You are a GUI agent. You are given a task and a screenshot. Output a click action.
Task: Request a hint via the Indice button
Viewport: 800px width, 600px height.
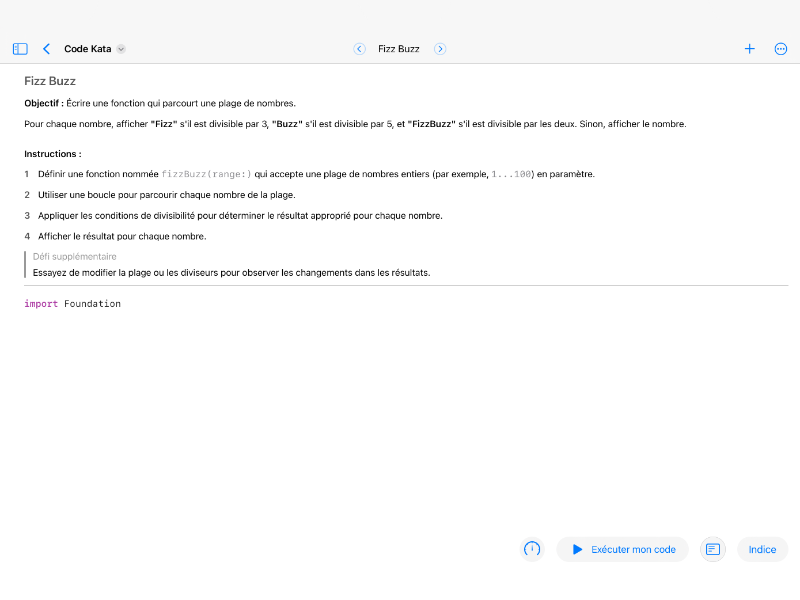click(762, 549)
